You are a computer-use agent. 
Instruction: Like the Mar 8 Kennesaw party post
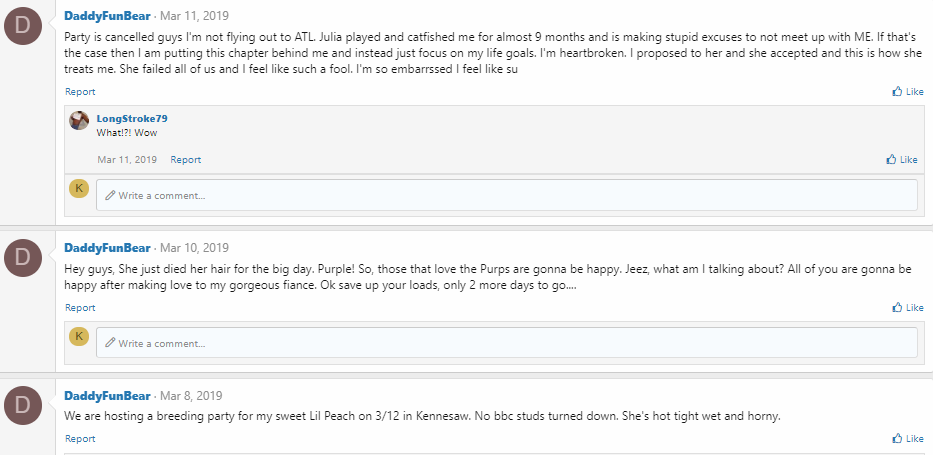click(908, 438)
